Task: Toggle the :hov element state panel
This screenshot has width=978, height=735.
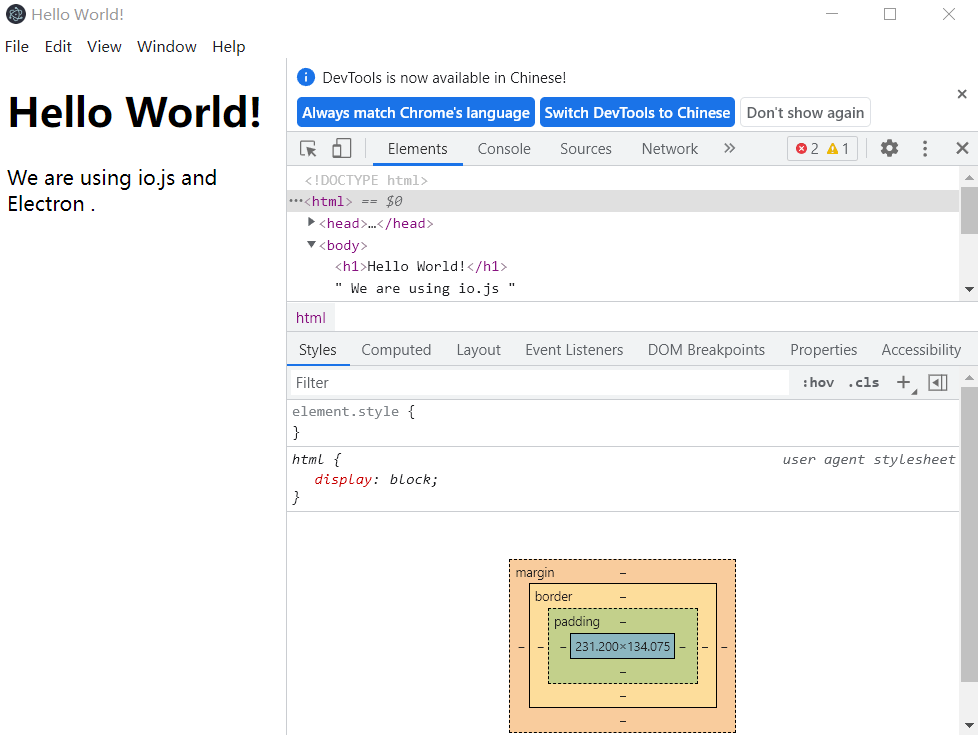Action: click(x=818, y=382)
